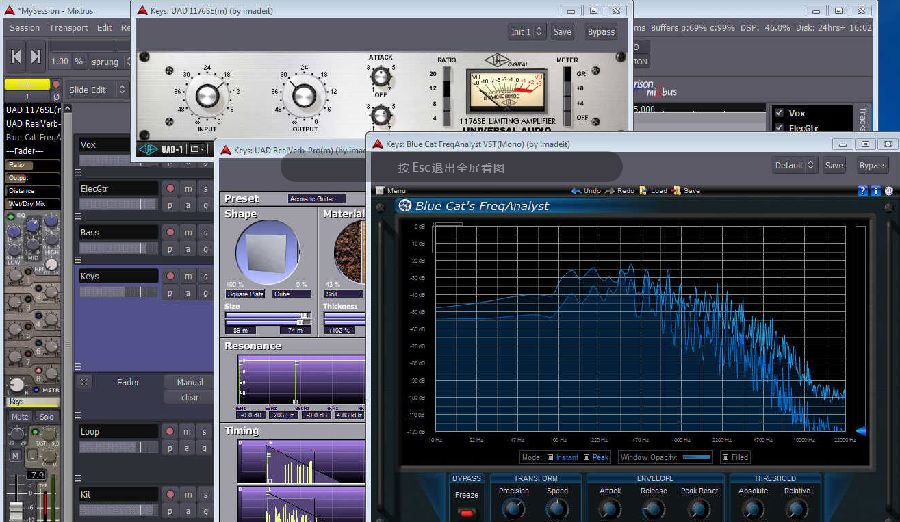Solo the ElecGtr track
This screenshot has width=900, height=522.
pos(205,188)
